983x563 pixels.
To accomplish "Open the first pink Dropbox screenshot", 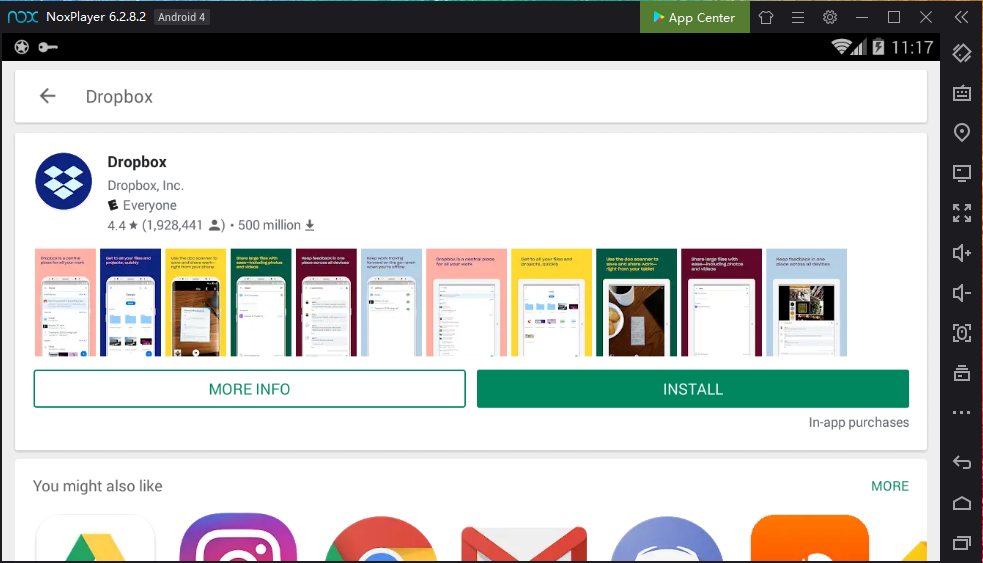I will click(x=65, y=303).
